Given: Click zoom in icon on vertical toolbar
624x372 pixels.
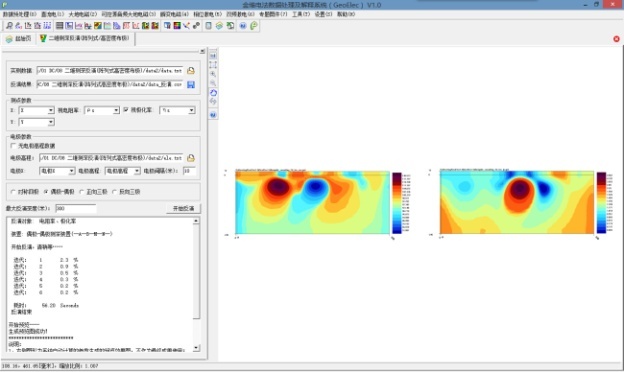Looking at the screenshot, I should 213,74.
